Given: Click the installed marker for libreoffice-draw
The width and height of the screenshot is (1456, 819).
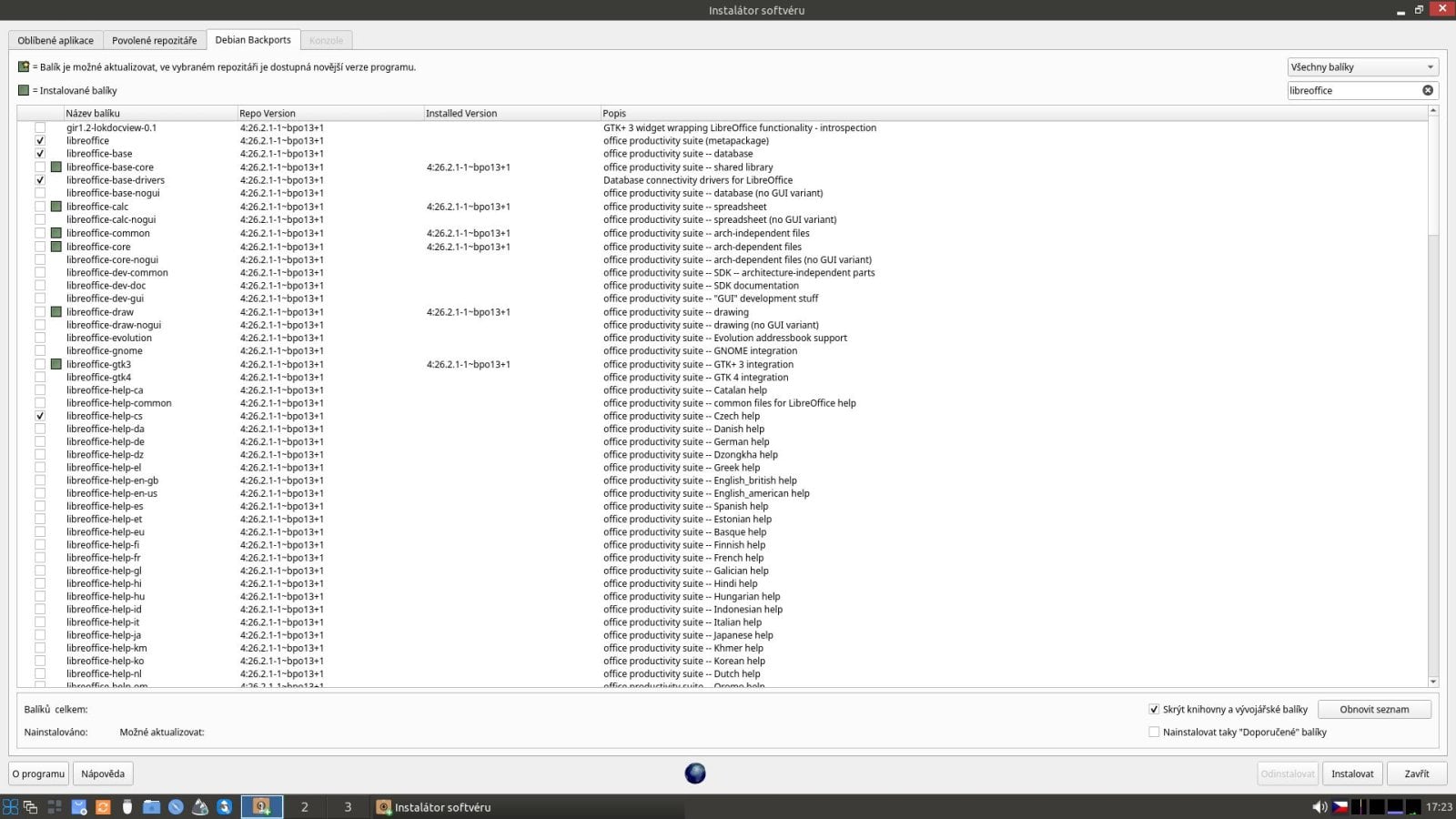Looking at the screenshot, I should click(56, 312).
